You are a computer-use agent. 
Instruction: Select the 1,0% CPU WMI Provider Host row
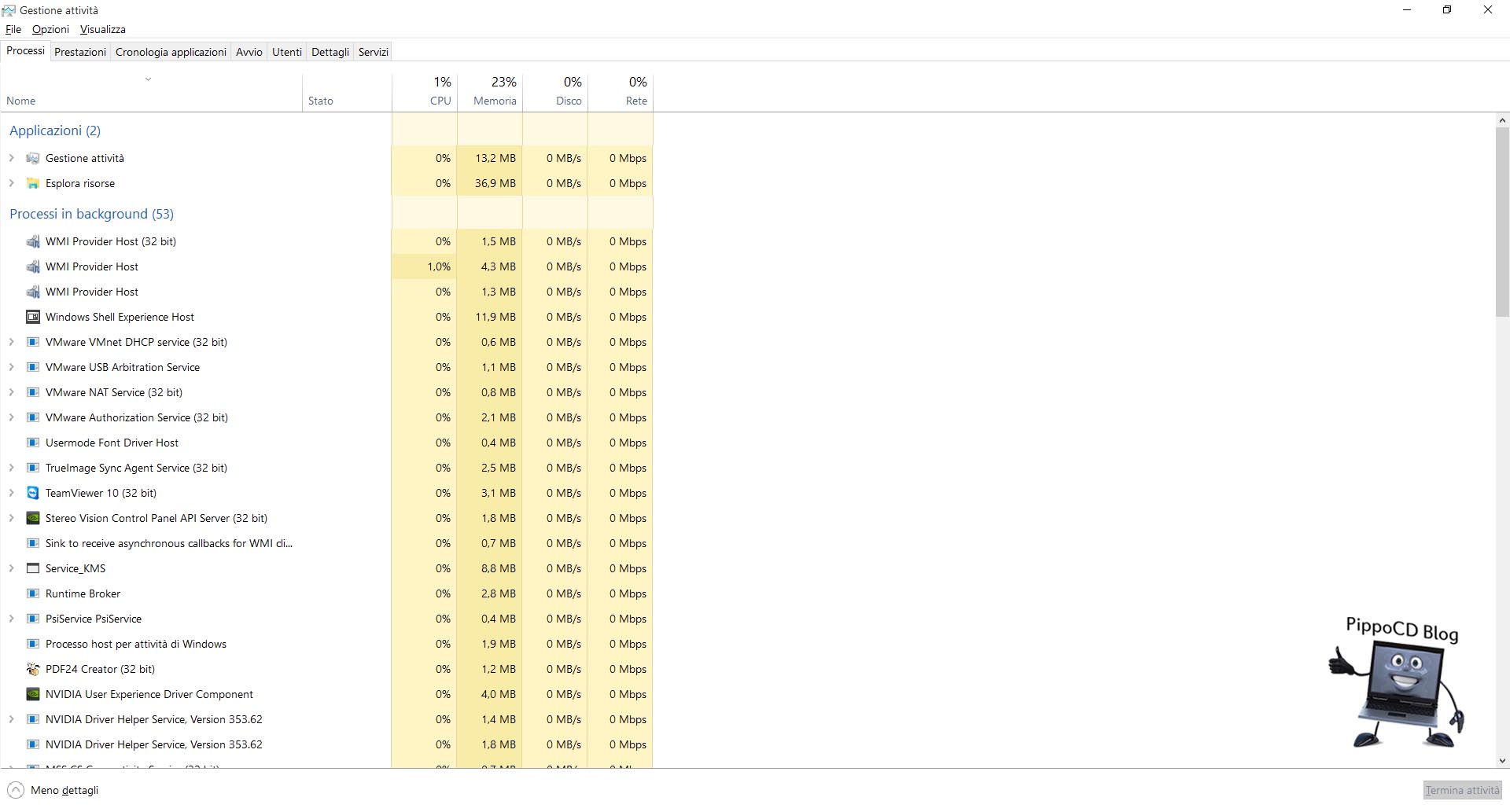coord(326,266)
